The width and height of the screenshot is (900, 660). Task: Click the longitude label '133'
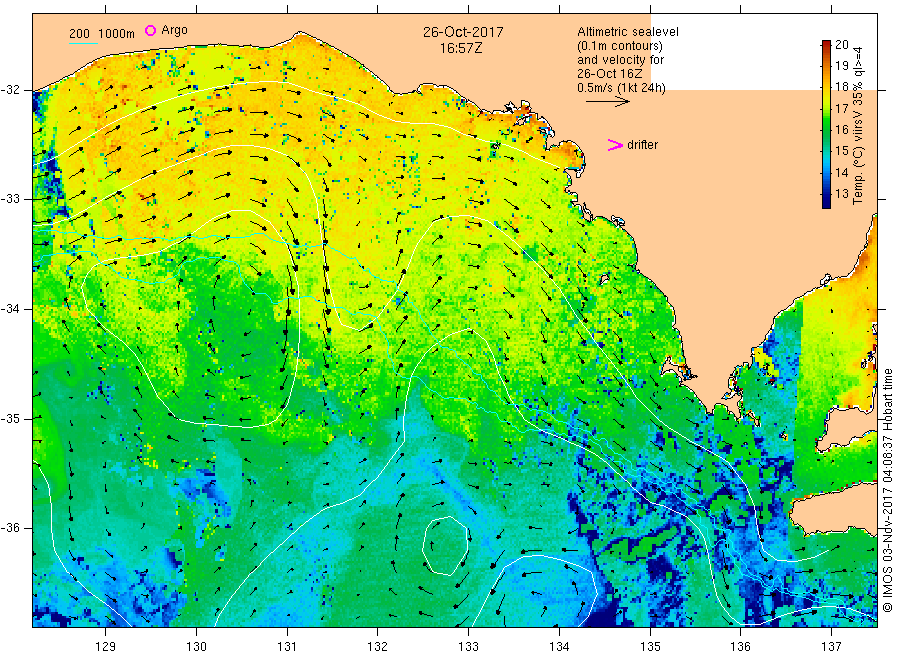pyautogui.click(x=468, y=647)
